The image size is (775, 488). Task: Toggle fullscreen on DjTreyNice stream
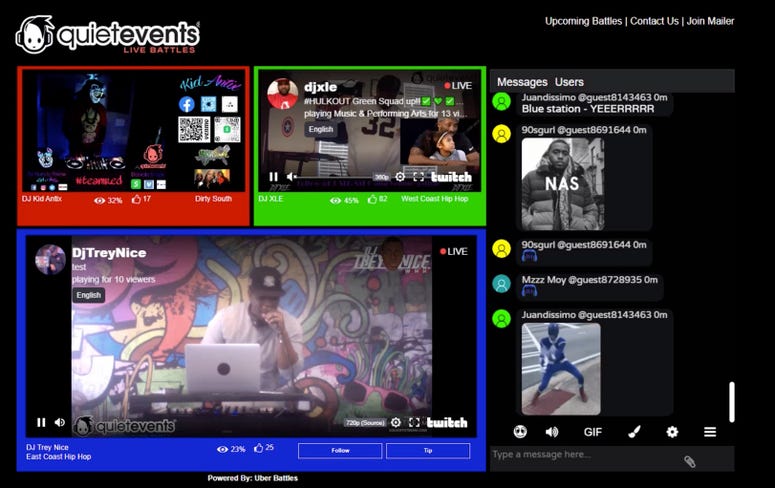click(414, 422)
